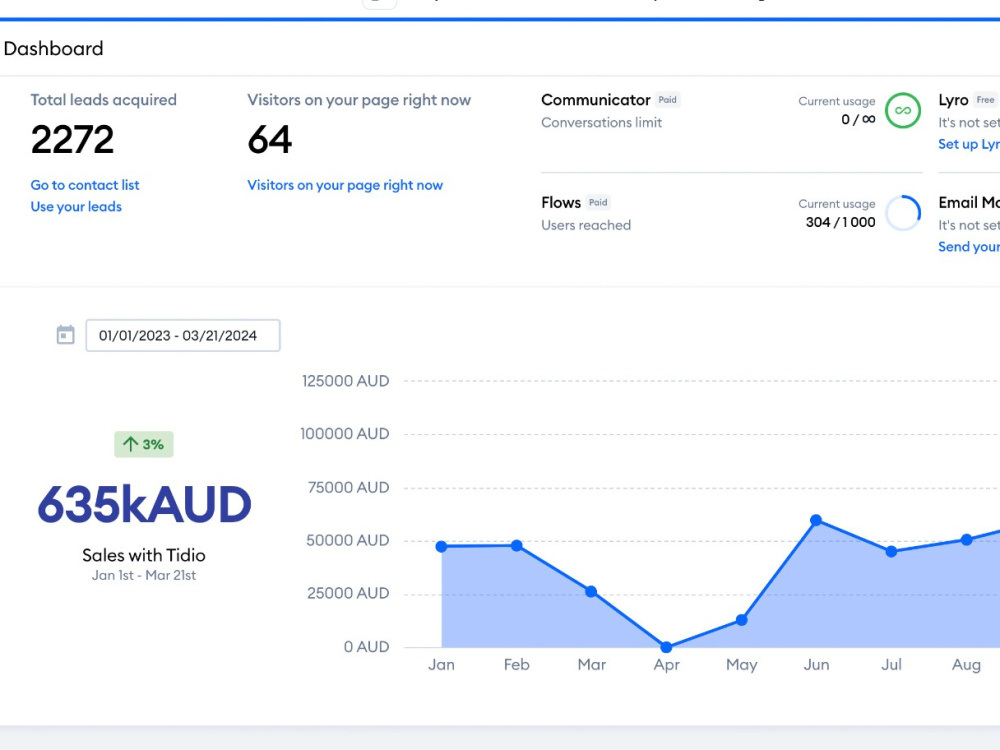Click the Communicator heading

(596, 100)
